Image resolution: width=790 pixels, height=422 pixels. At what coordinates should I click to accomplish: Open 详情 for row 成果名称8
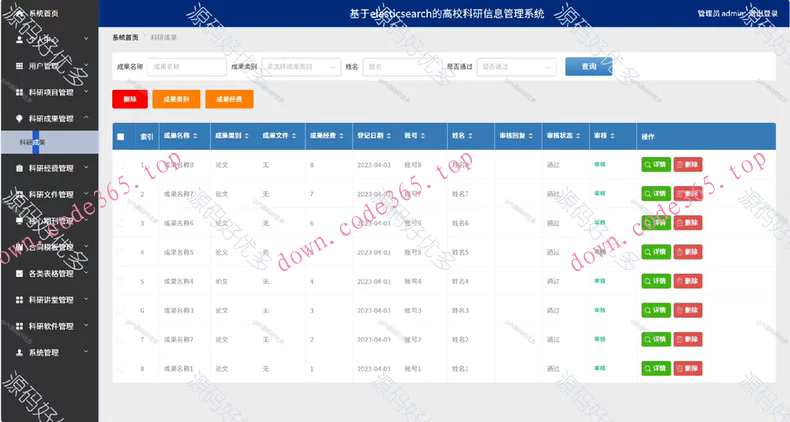pyautogui.click(x=656, y=165)
